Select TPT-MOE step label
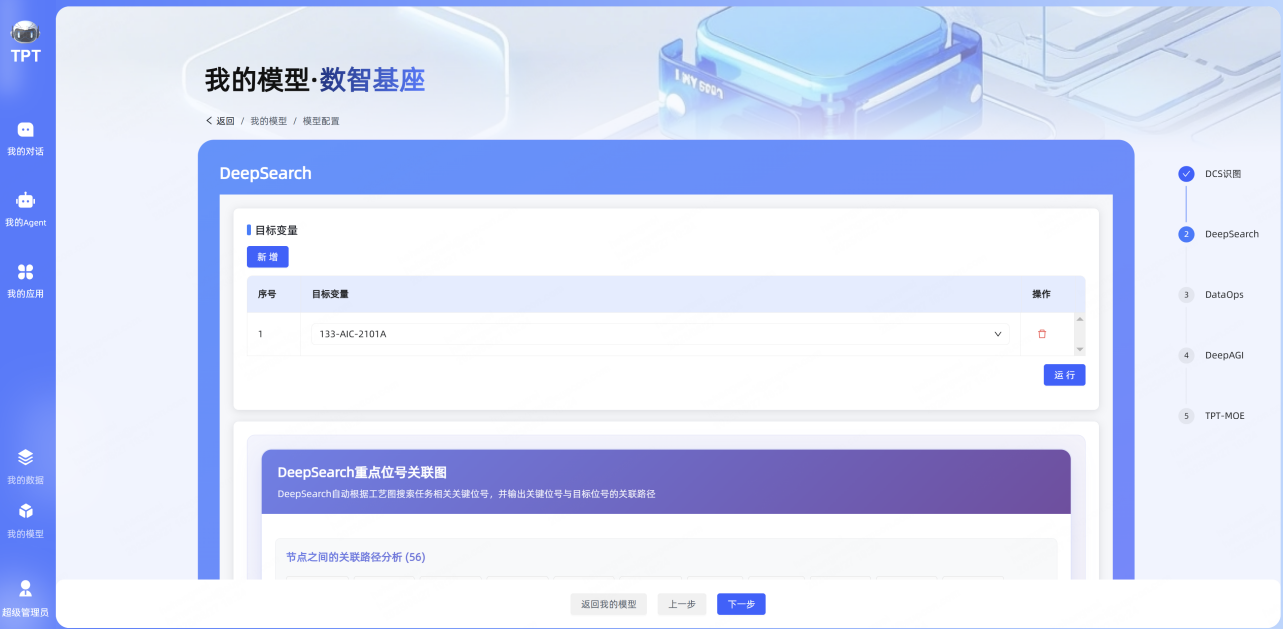The width and height of the screenshot is (1283, 629). (1225, 416)
